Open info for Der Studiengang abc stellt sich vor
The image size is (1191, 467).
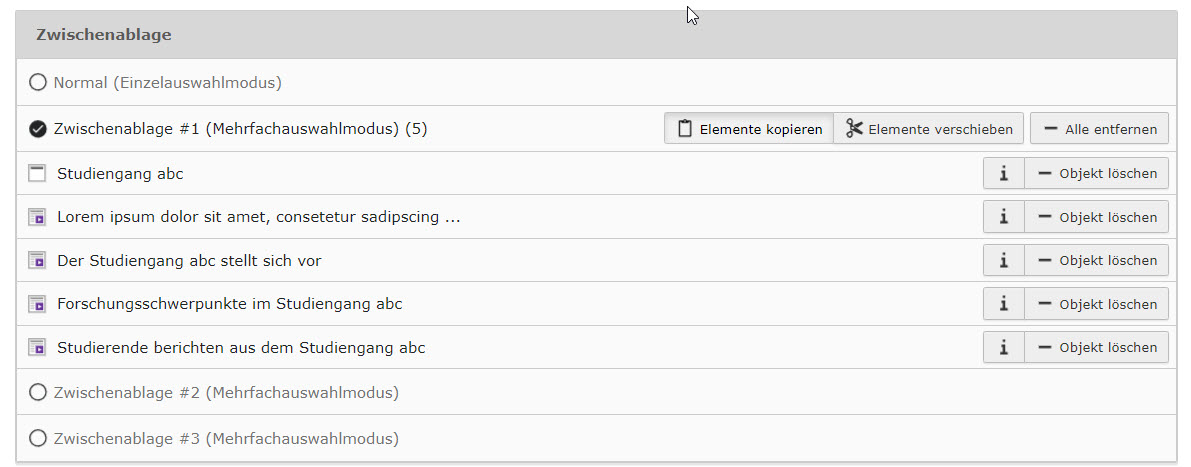1003,260
